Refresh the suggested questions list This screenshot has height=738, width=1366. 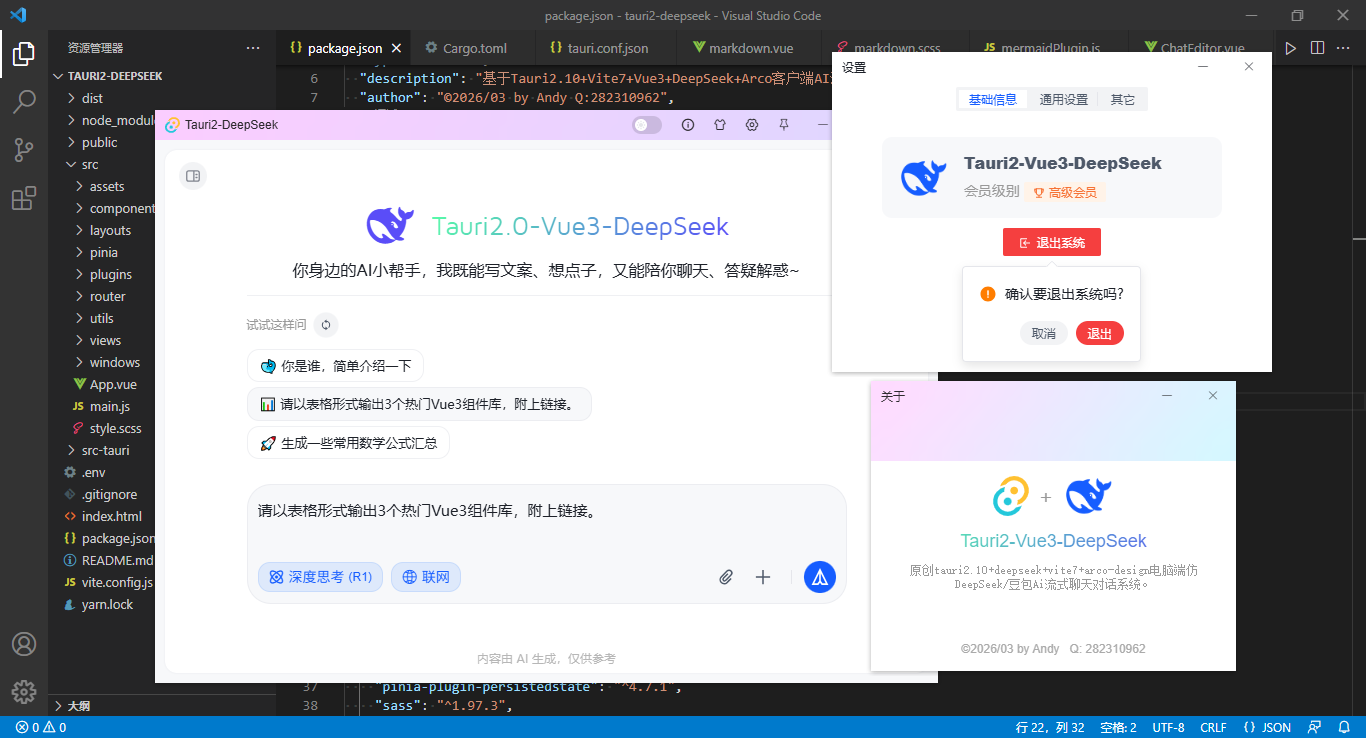[x=325, y=325]
